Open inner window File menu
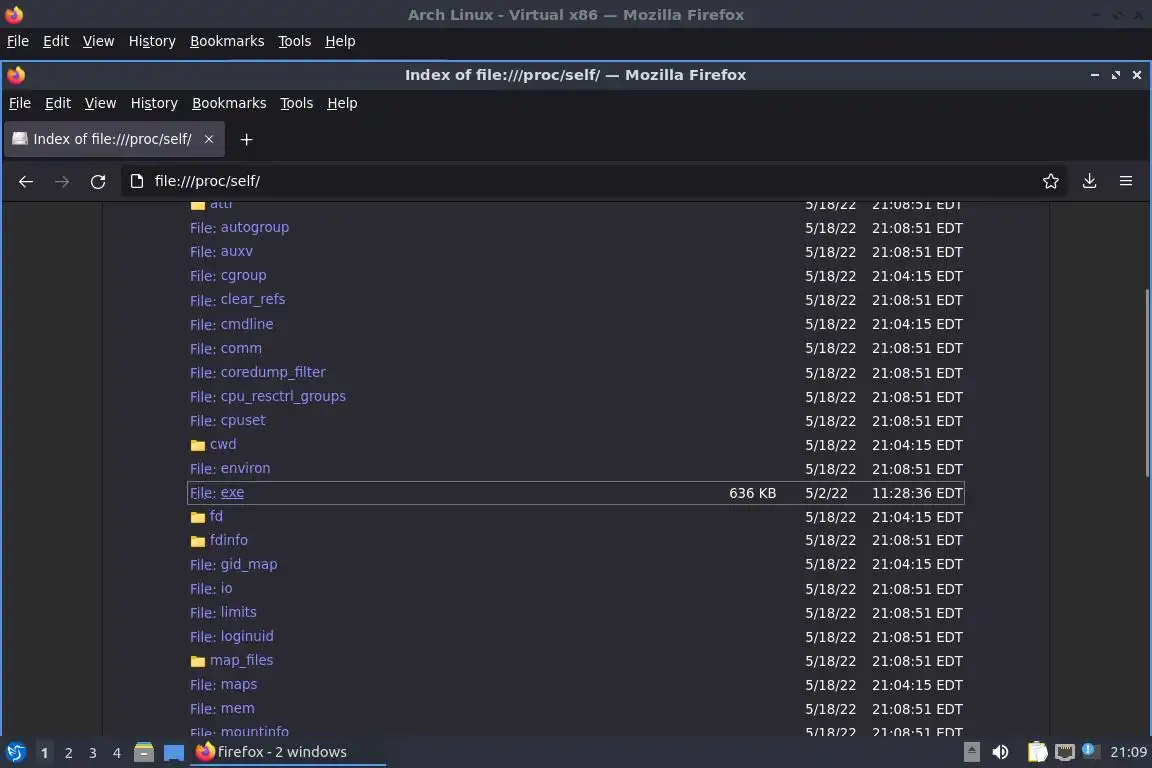The height and width of the screenshot is (768, 1152). click(x=20, y=104)
